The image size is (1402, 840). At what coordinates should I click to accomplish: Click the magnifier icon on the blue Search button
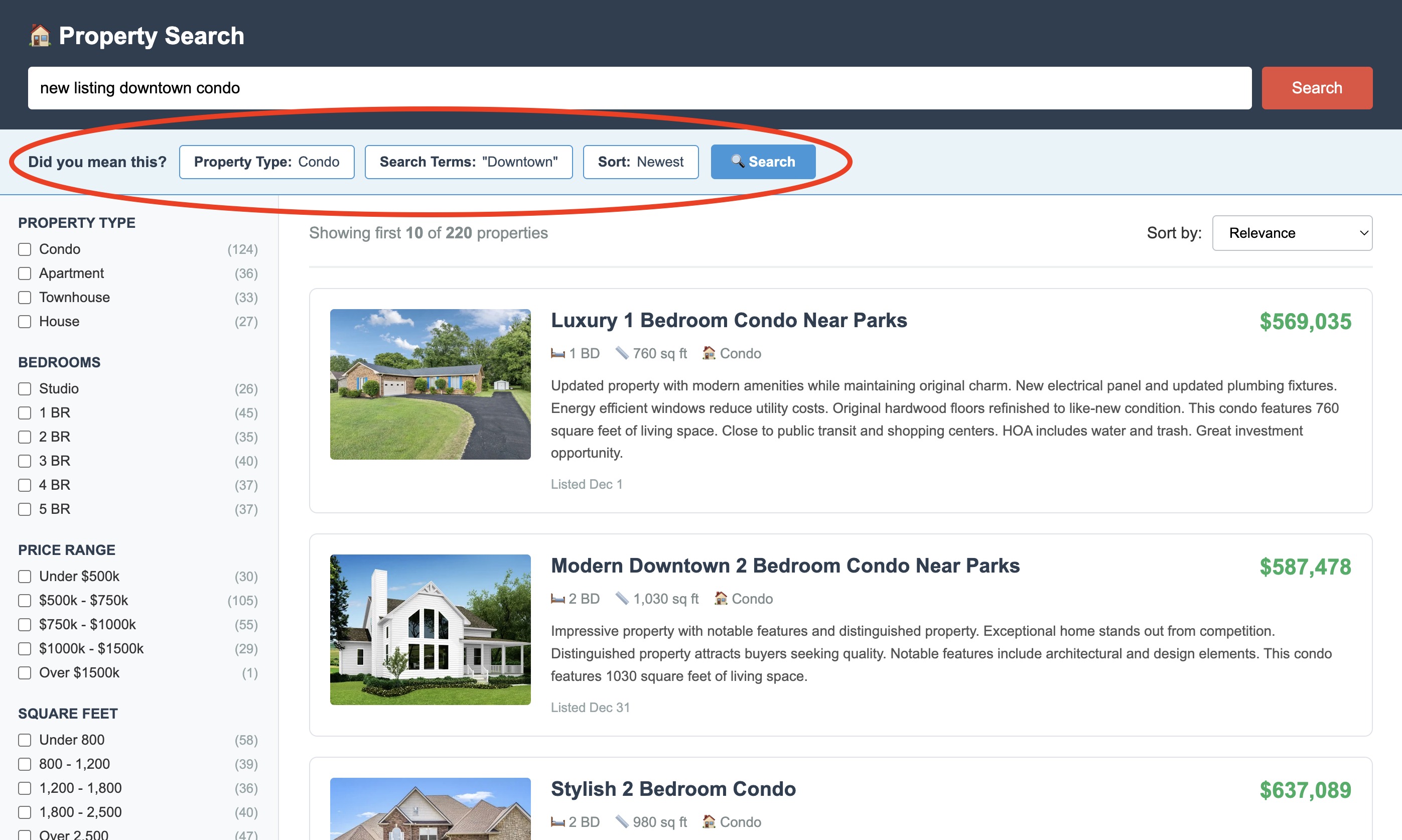coord(737,161)
